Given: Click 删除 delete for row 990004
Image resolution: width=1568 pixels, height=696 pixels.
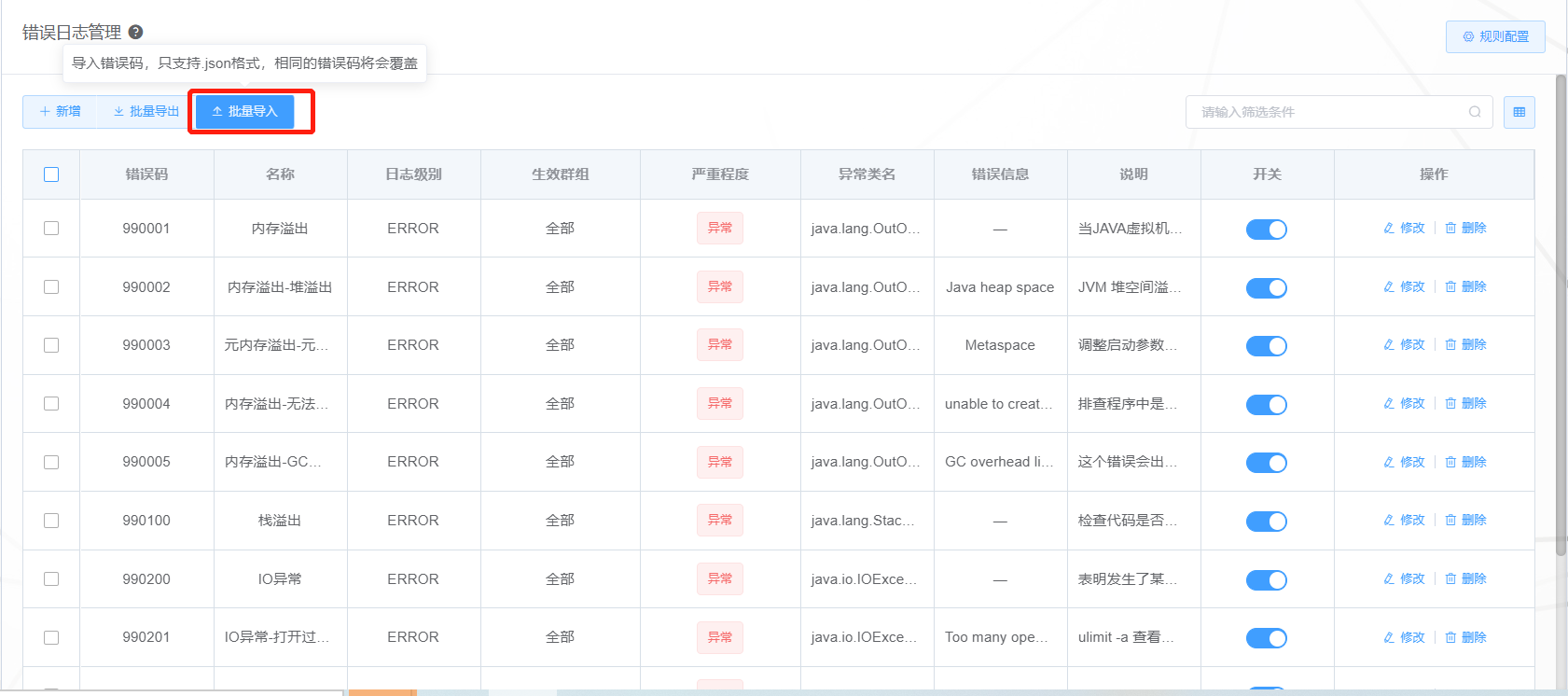Looking at the screenshot, I should (1465, 403).
